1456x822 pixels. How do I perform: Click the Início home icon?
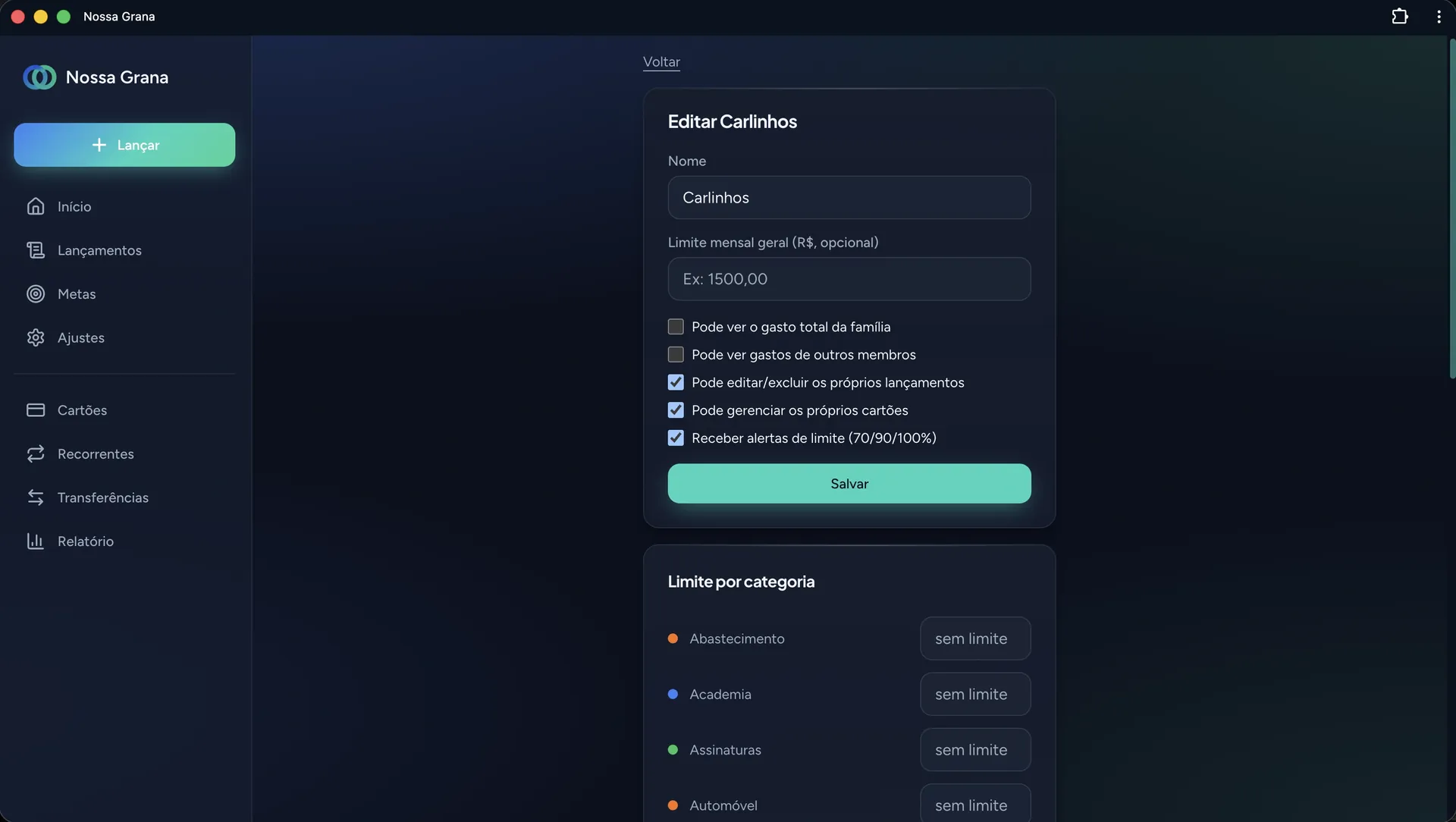pos(36,206)
